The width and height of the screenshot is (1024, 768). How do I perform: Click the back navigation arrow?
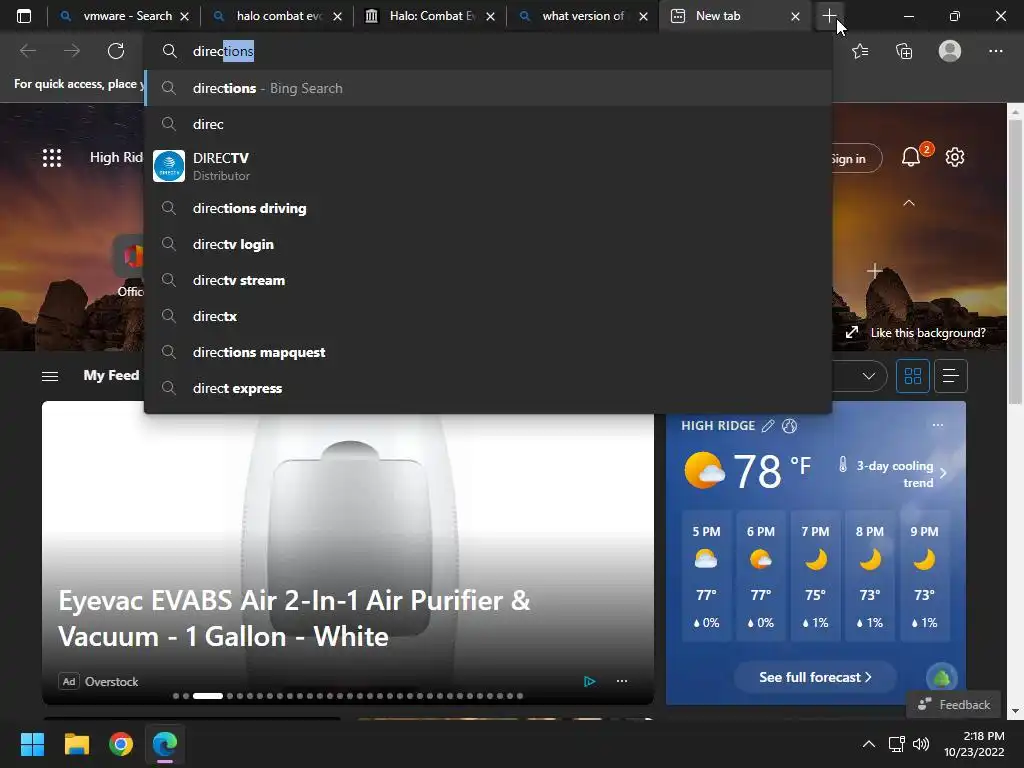click(x=28, y=51)
